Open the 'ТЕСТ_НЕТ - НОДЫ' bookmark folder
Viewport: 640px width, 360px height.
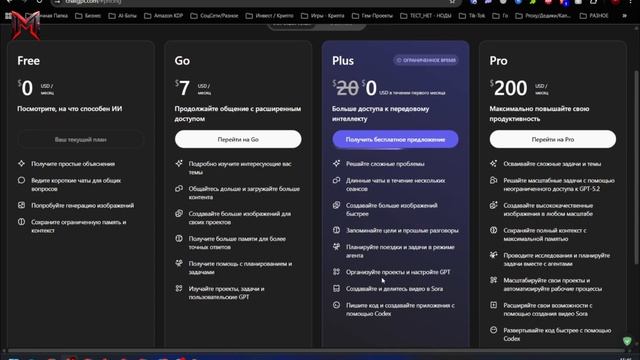(x=426, y=16)
